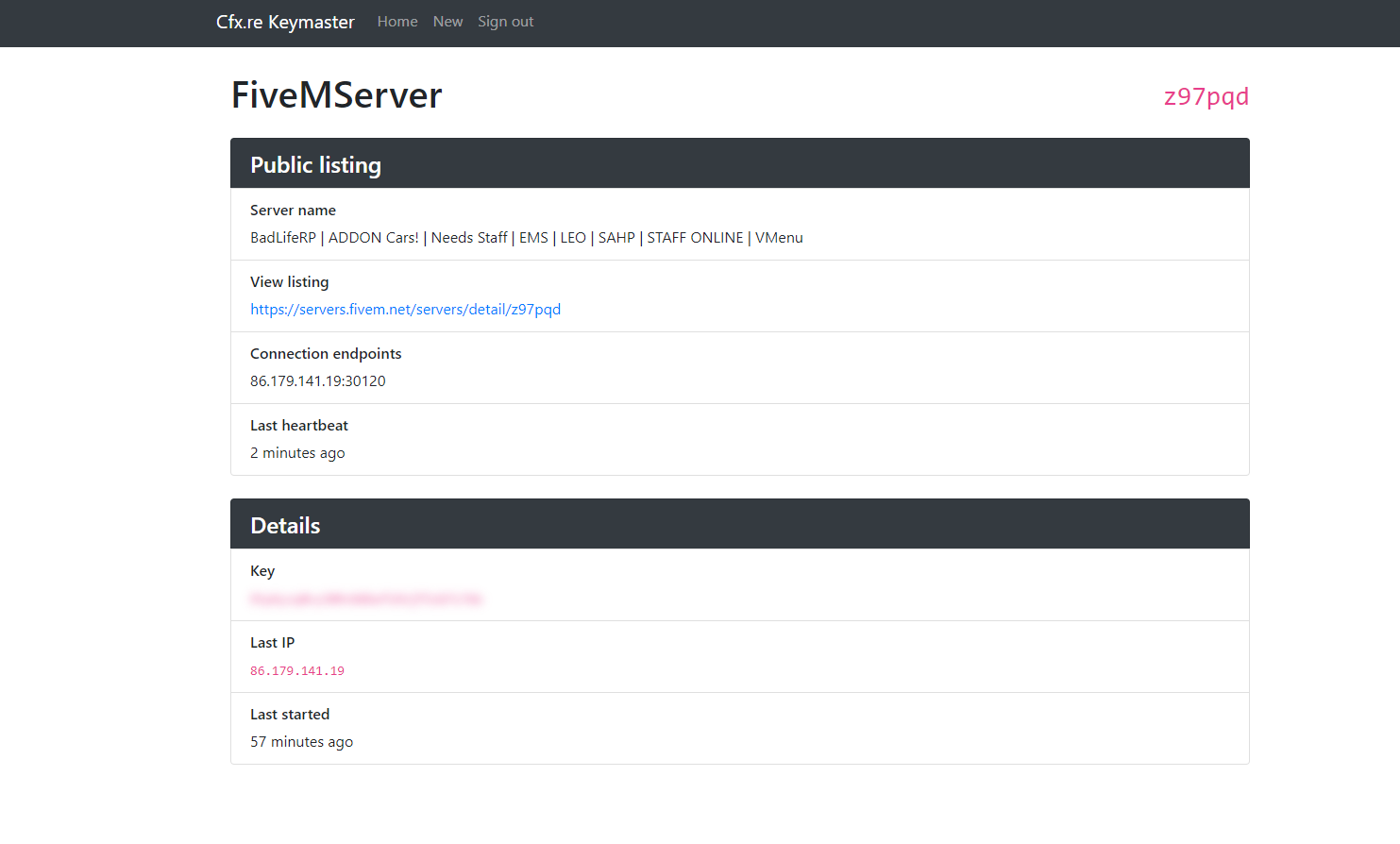Click the Last started timestamp row
This screenshot has height=844, width=1400.
coord(301,741)
